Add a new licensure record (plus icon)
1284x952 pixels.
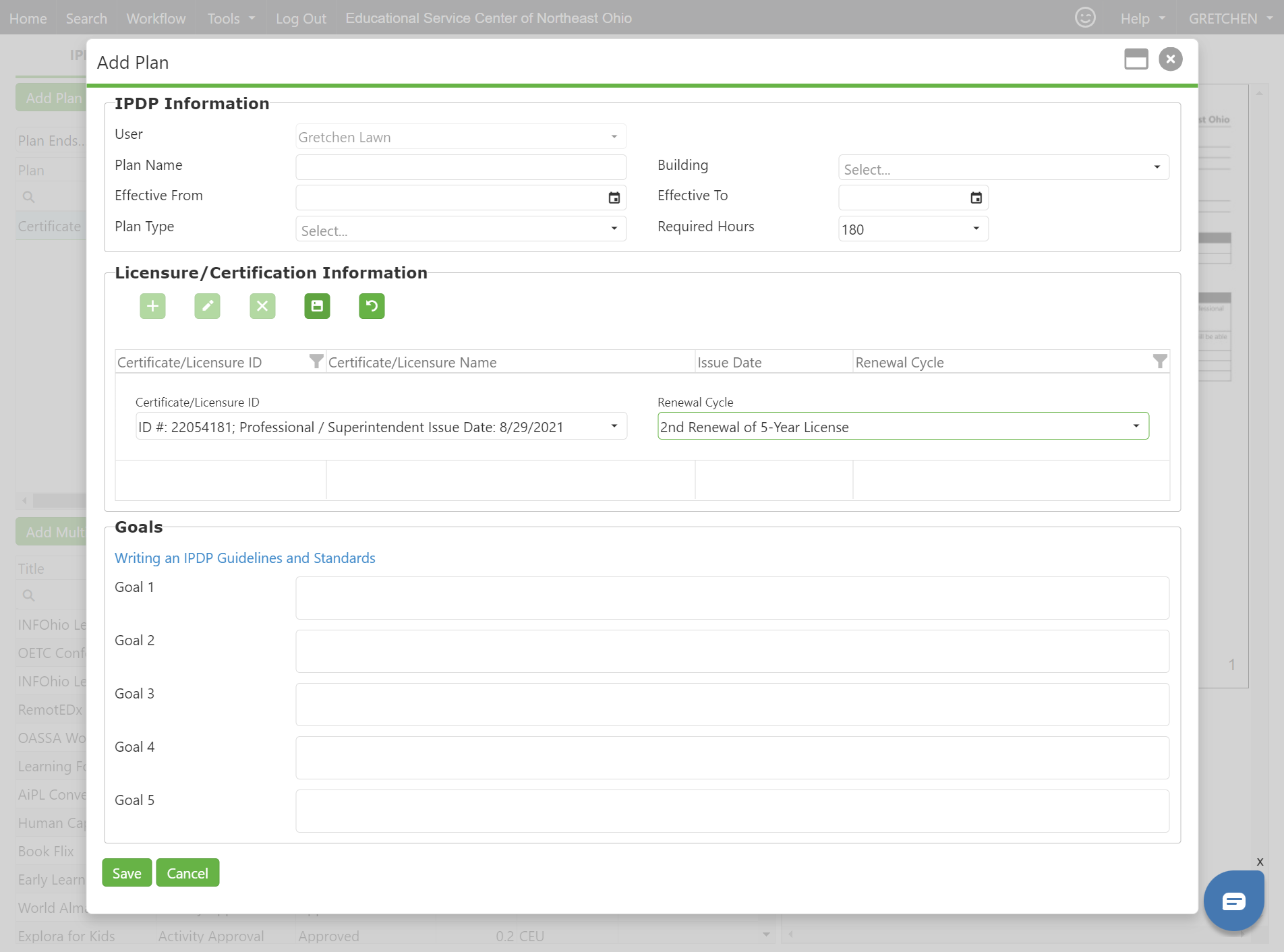(152, 306)
